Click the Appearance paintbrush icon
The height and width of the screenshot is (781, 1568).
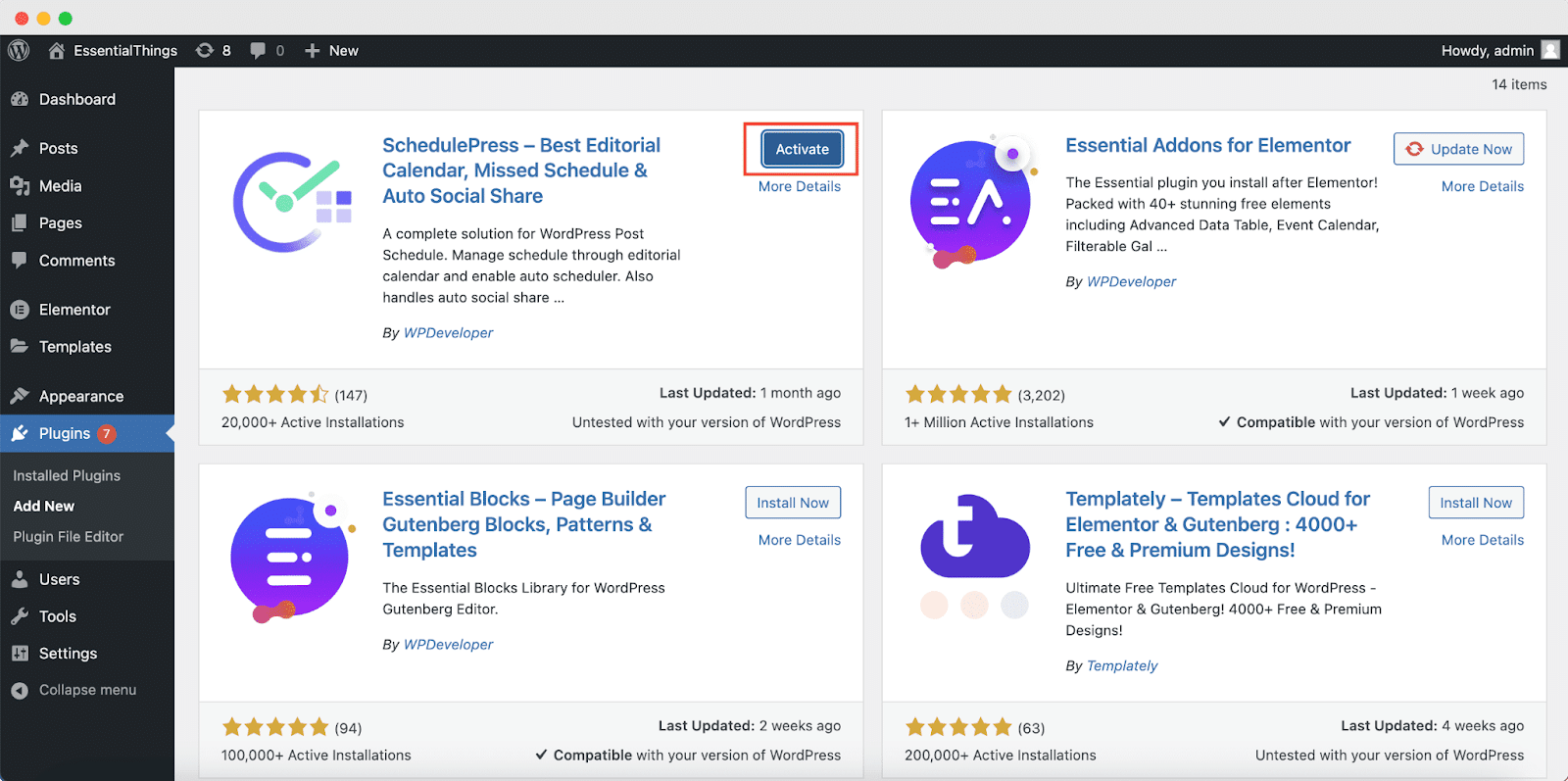click(x=20, y=396)
